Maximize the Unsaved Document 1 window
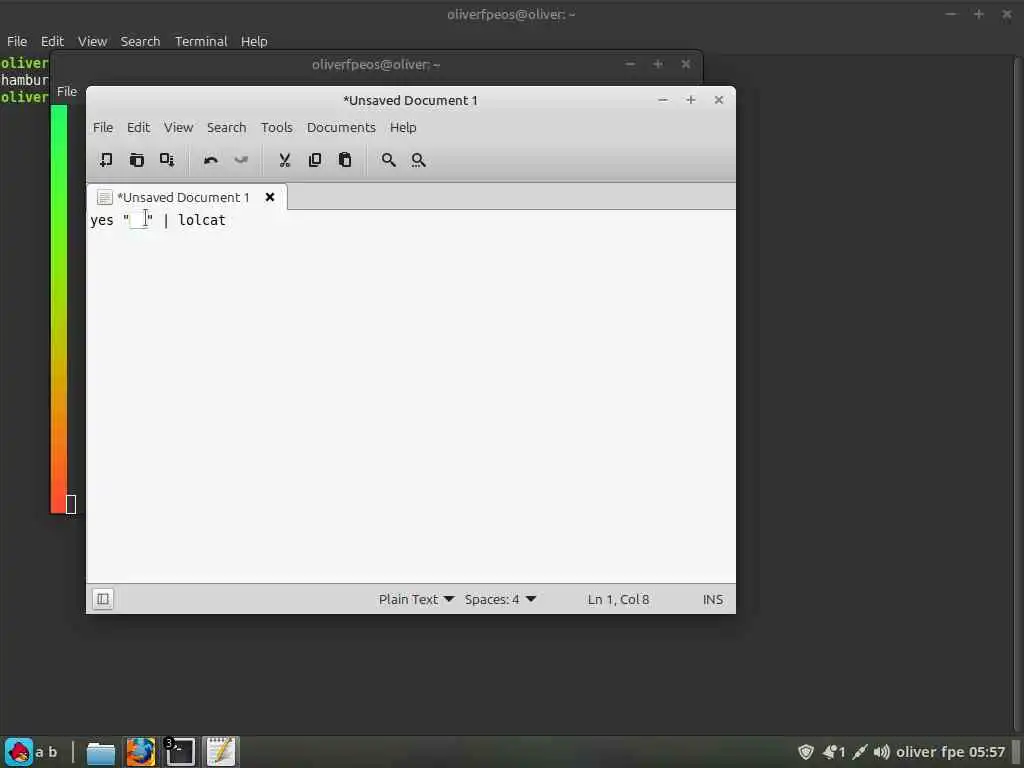The height and width of the screenshot is (768, 1024). pyautogui.click(x=690, y=100)
